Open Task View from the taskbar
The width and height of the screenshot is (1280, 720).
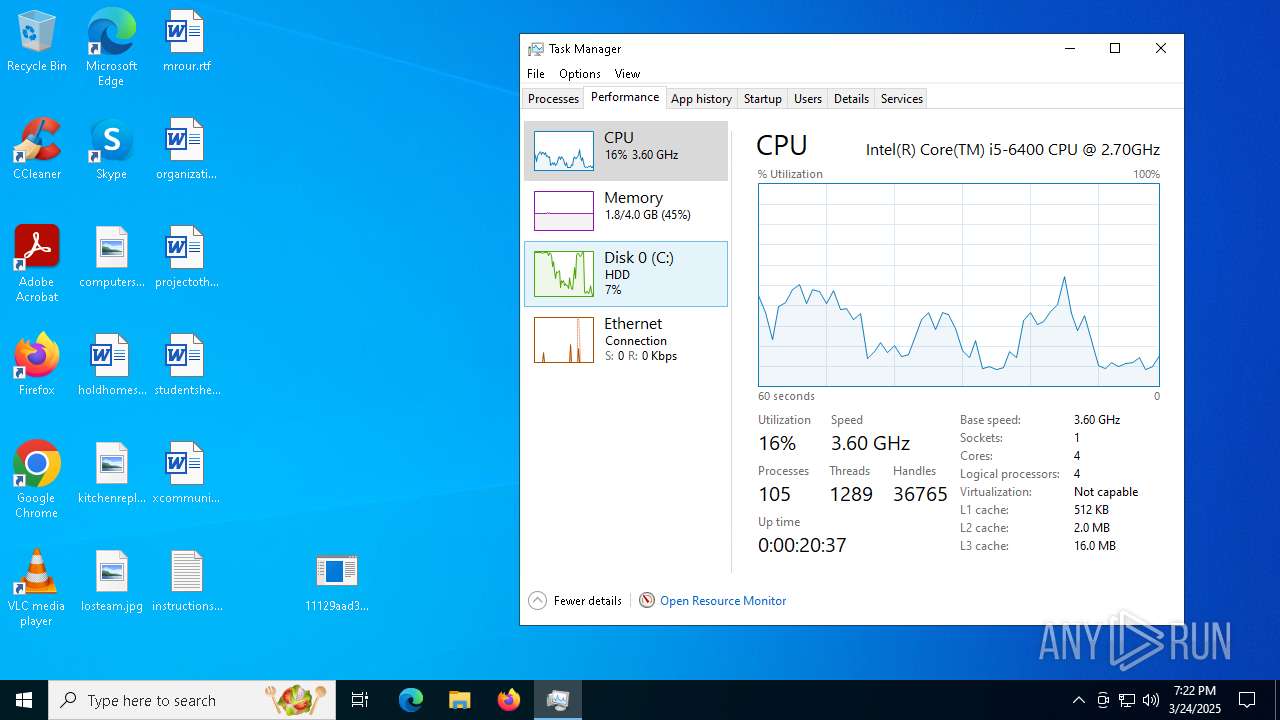click(360, 700)
